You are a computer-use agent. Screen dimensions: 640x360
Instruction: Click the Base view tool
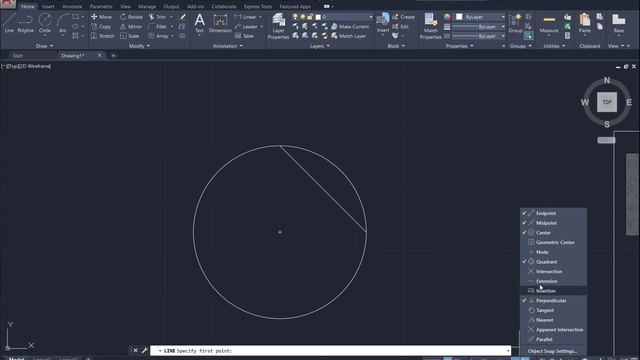click(618, 23)
